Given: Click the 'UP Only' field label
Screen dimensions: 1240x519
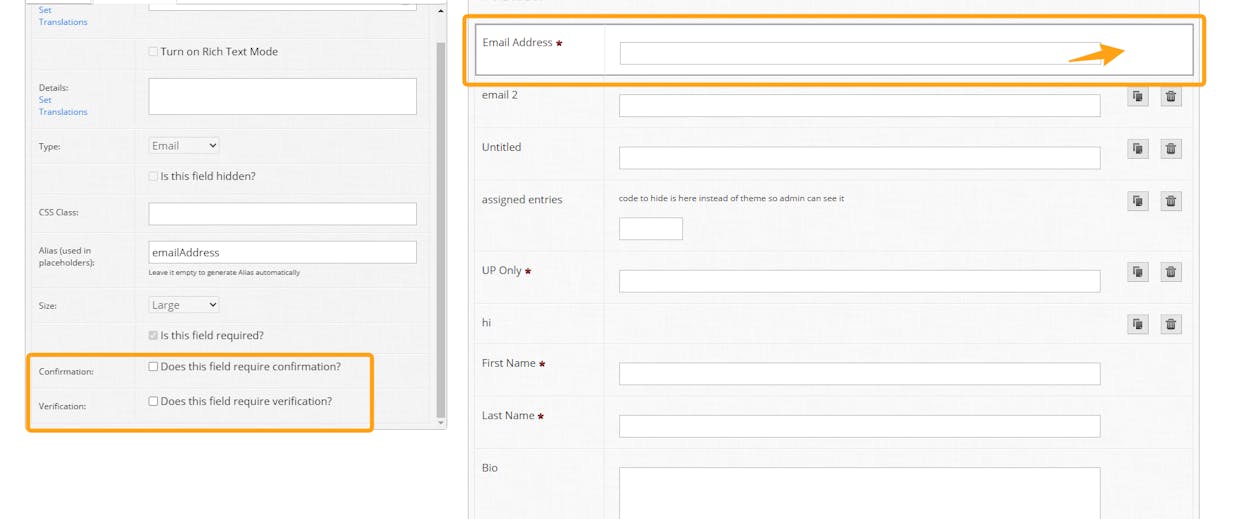Looking at the screenshot, I should 502,271.
